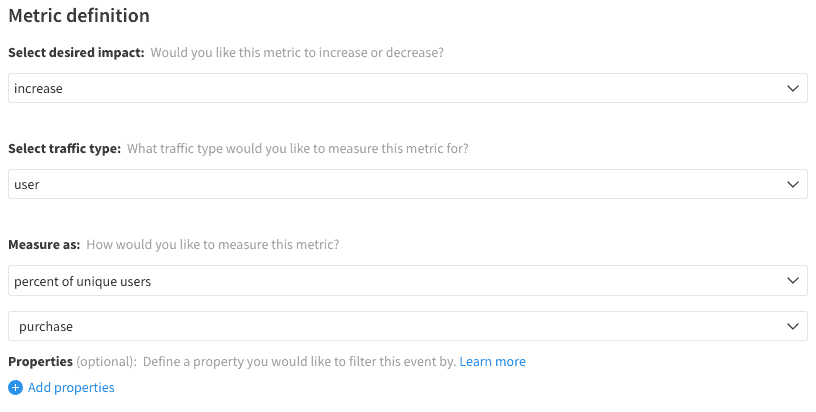Expand the purchase event dropdown
The height and width of the screenshot is (412, 816).
[400, 326]
